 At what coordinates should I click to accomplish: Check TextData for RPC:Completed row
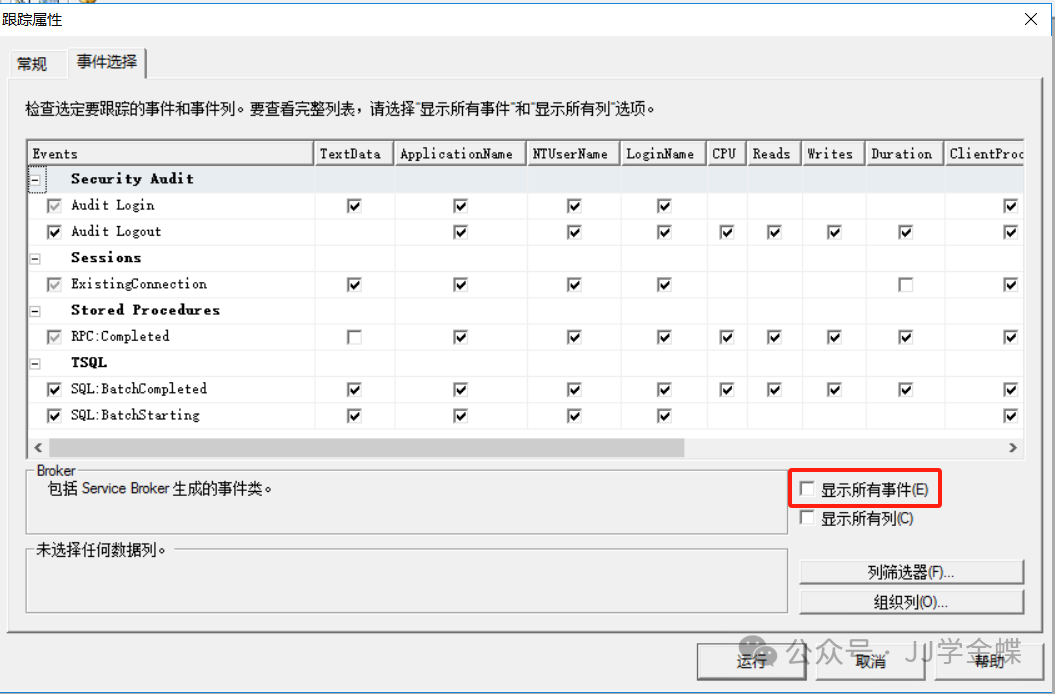pyautogui.click(x=355, y=337)
